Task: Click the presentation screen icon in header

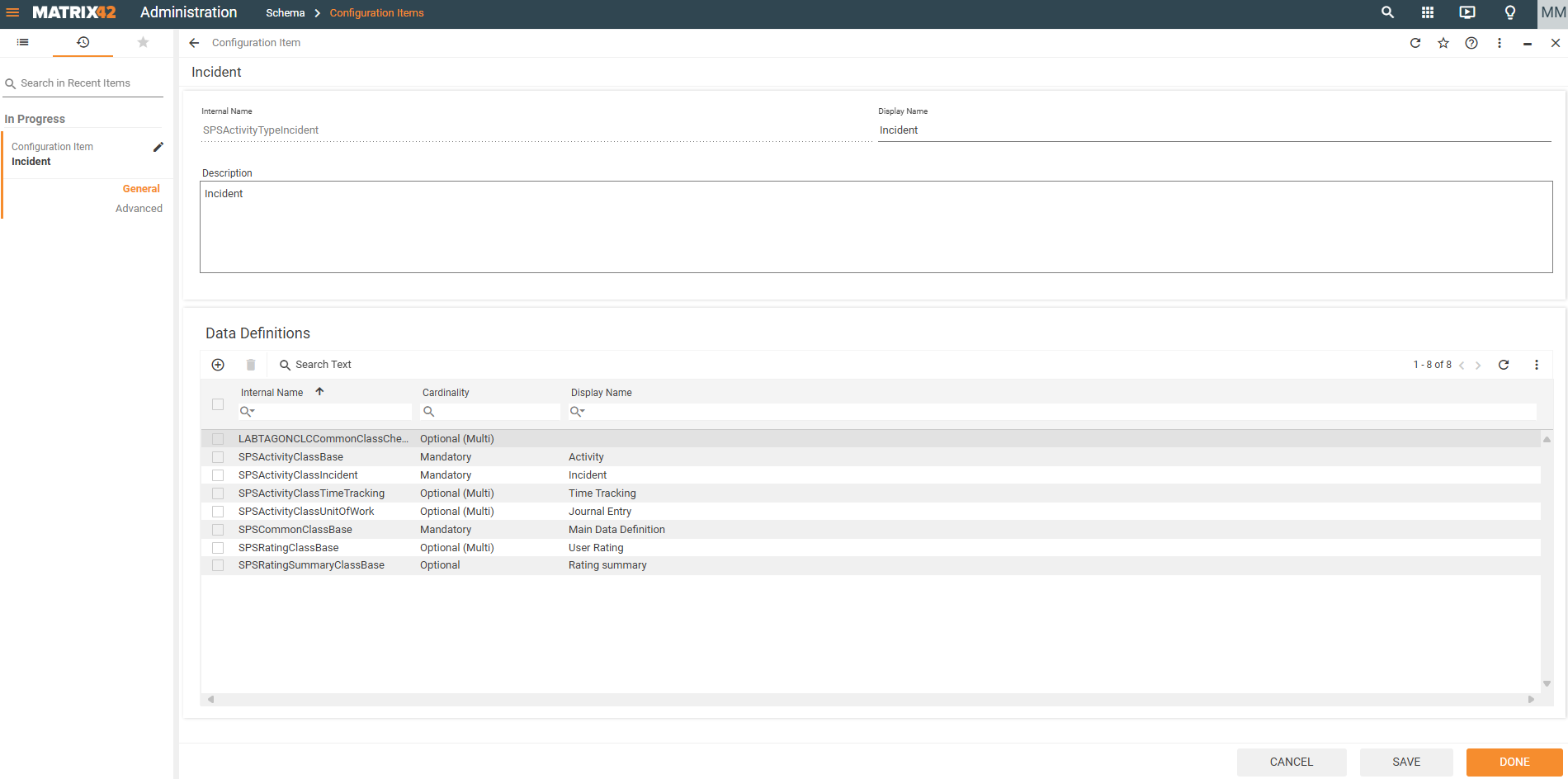Action: tap(1467, 12)
